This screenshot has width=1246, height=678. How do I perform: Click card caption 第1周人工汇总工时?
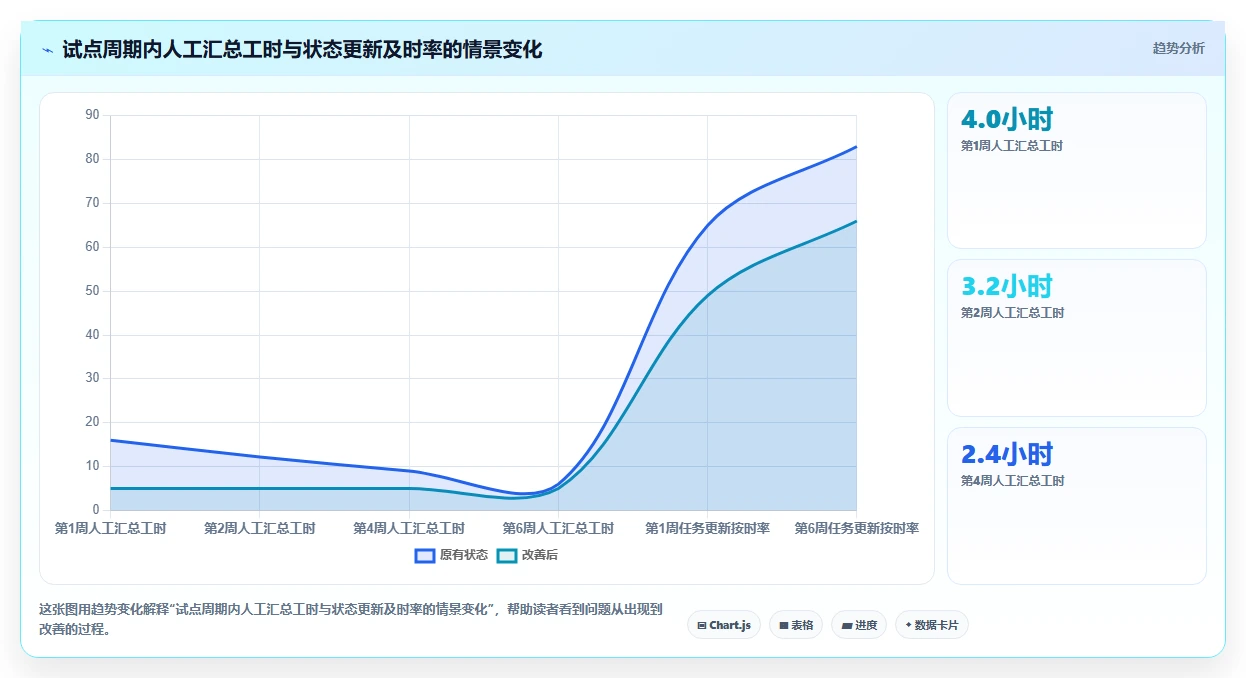tap(1011, 146)
